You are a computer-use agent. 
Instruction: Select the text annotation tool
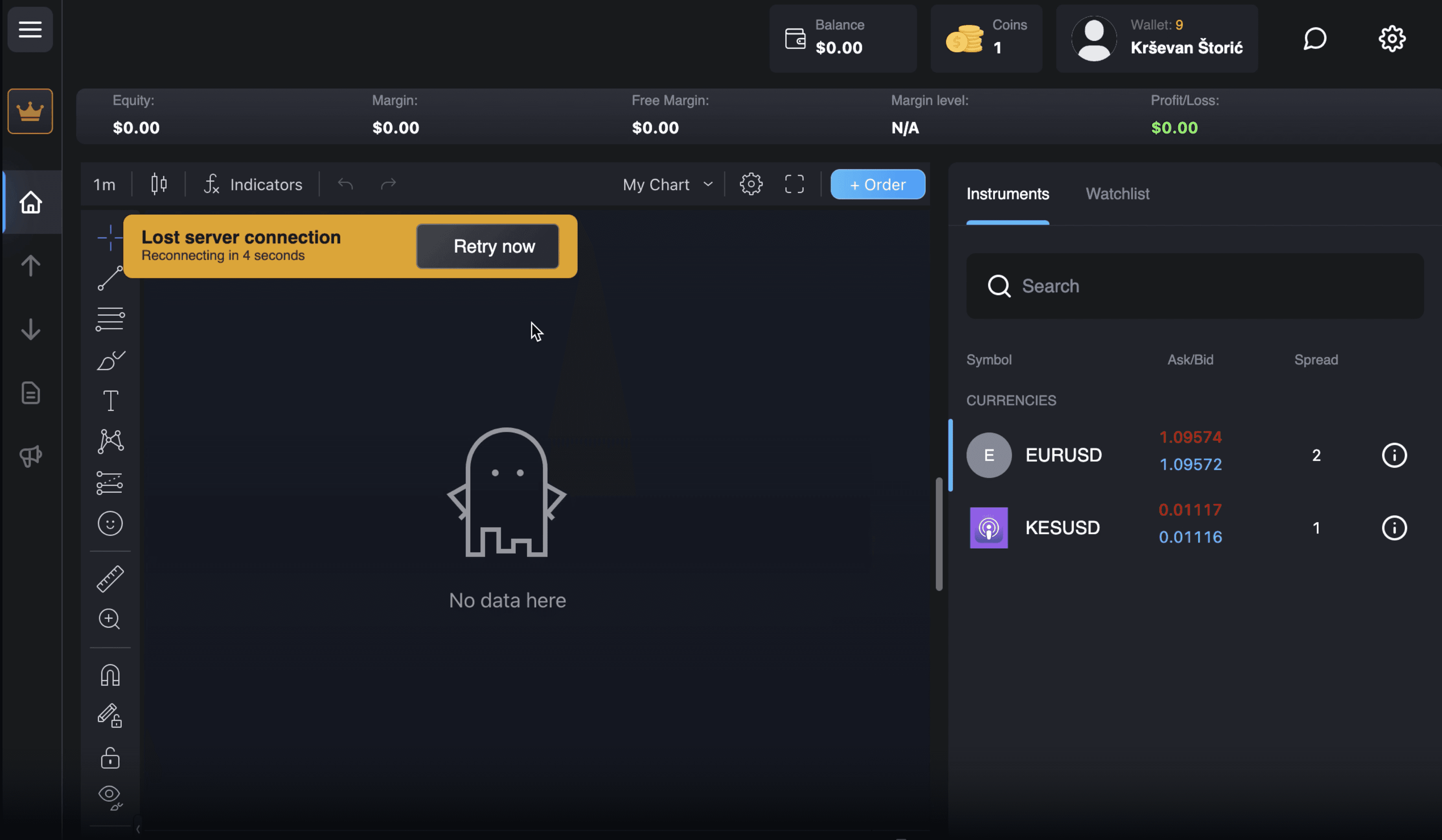coord(110,400)
